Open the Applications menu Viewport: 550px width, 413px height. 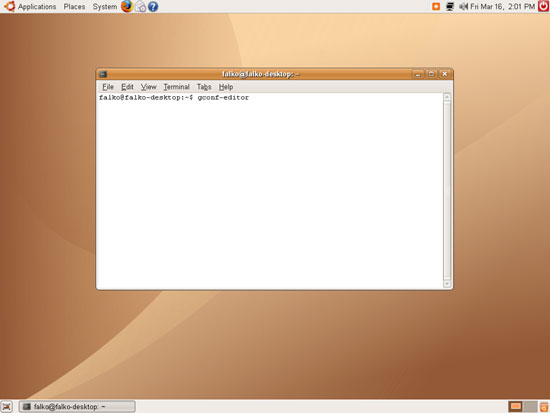click(31, 6)
